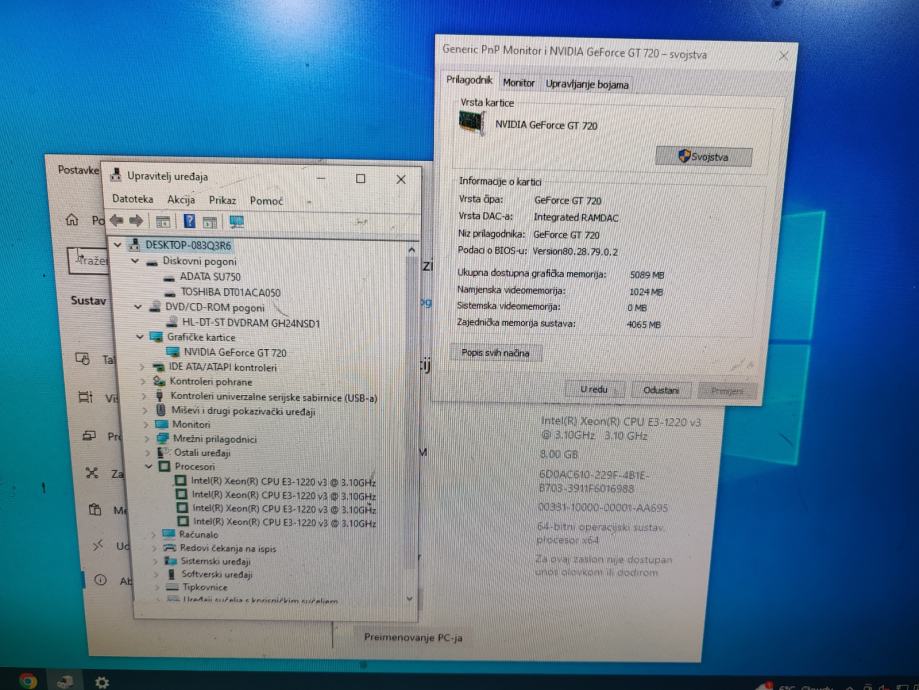Click the scrollbar down arrow in Device Manager

click(x=410, y=599)
